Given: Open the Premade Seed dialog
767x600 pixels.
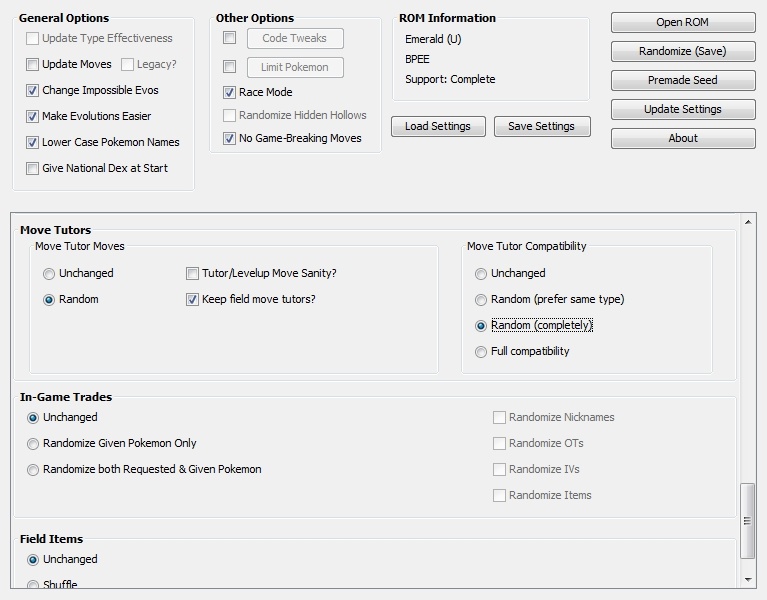Looking at the screenshot, I should [683, 80].
